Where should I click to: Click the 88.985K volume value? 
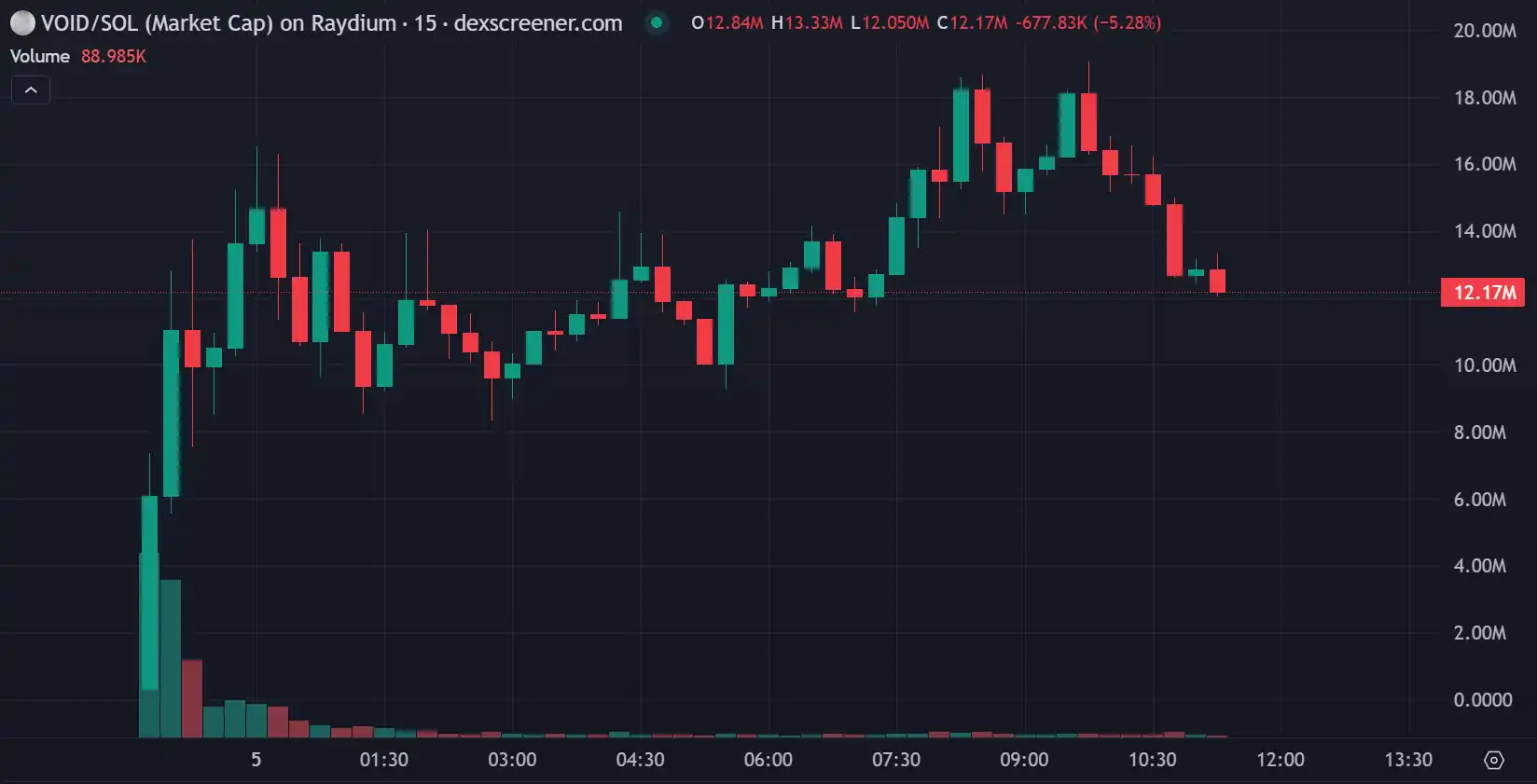tap(114, 56)
